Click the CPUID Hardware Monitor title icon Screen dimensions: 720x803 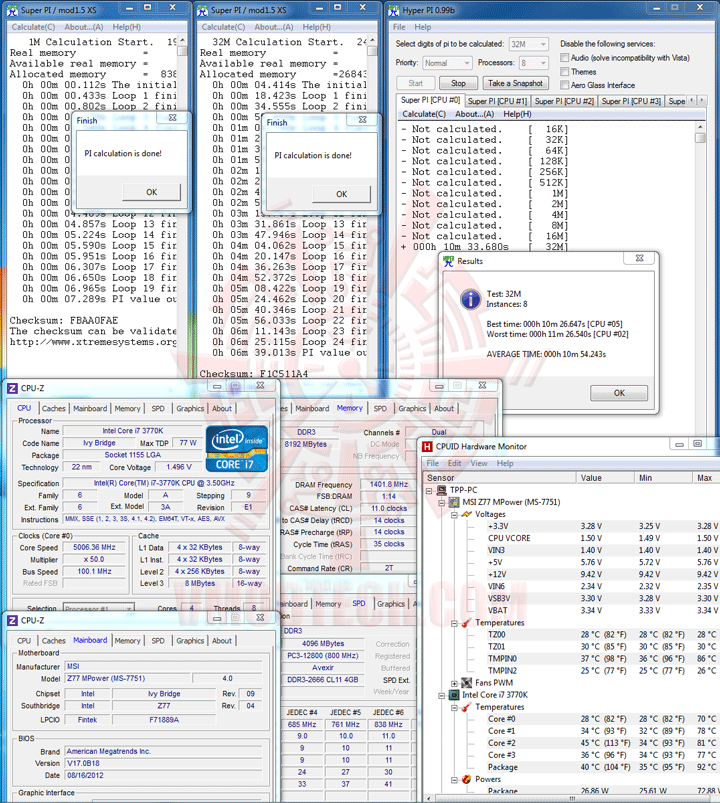(x=427, y=447)
